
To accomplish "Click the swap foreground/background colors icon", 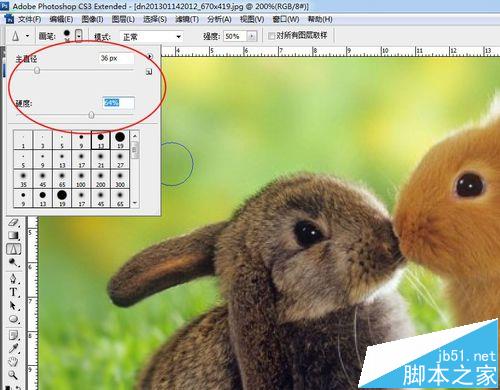I will [x=19, y=388].
